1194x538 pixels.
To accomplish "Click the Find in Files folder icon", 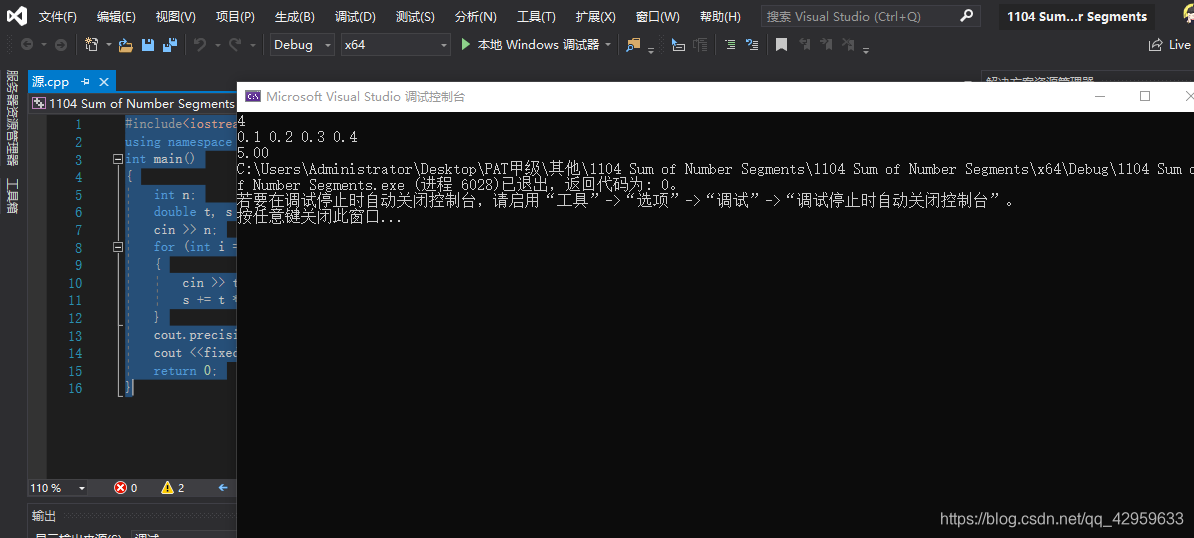I will click(633, 45).
